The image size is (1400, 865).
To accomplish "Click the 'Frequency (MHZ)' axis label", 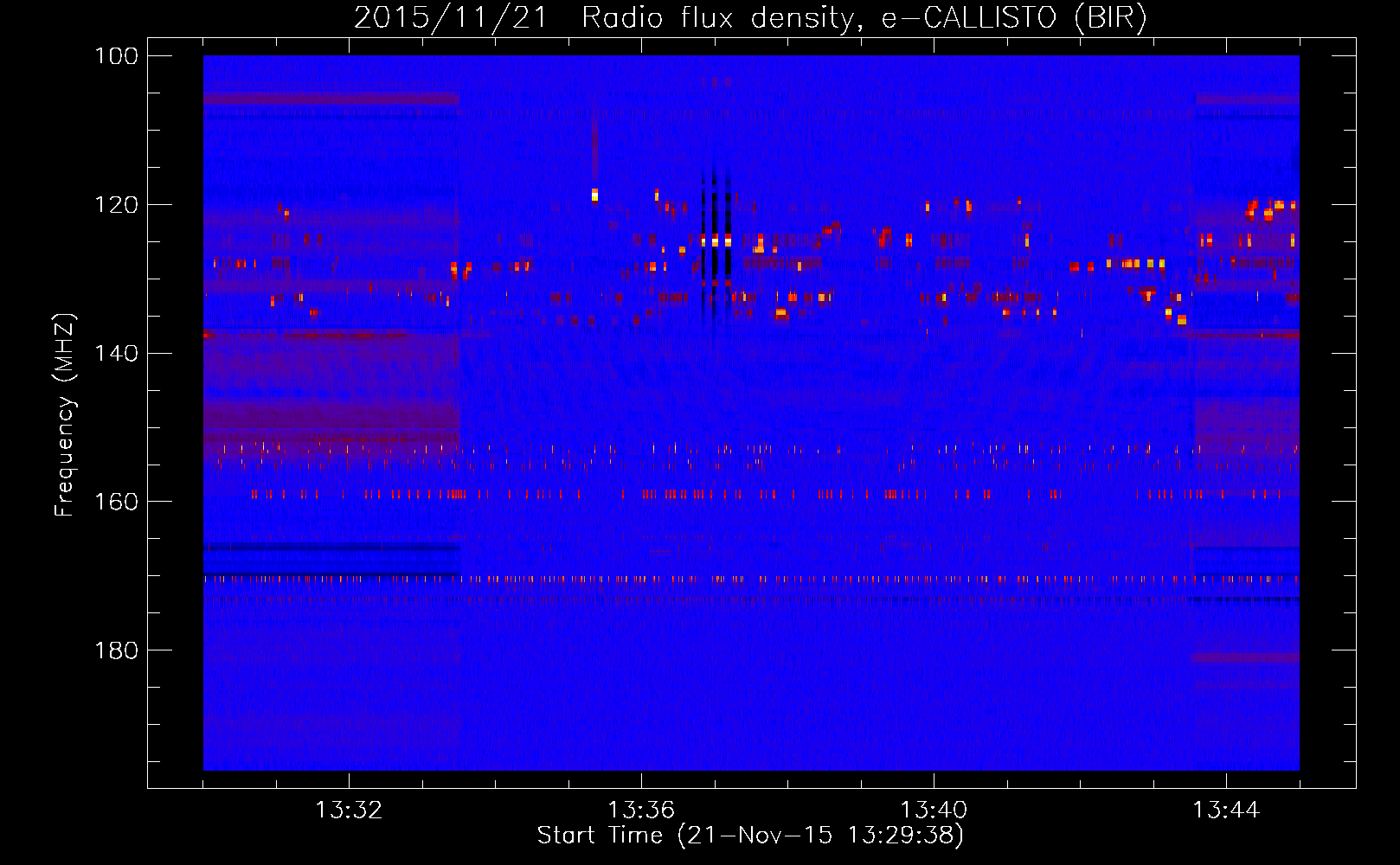I will click(x=65, y=415).
